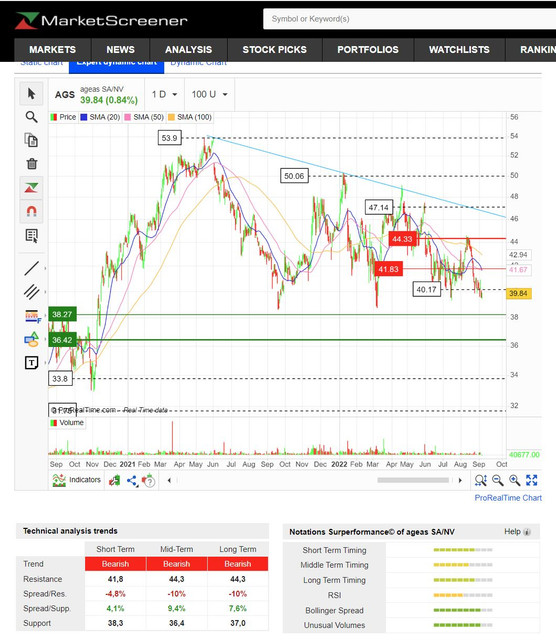The image size is (556, 640).
Task: Click the fullscreen expand icon
Action: tap(532, 480)
